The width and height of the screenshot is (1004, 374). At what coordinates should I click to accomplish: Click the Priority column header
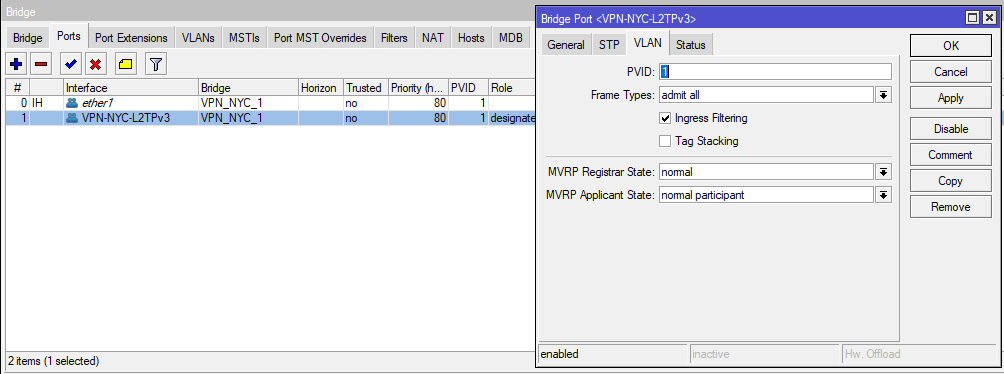[x=417, y=88]
